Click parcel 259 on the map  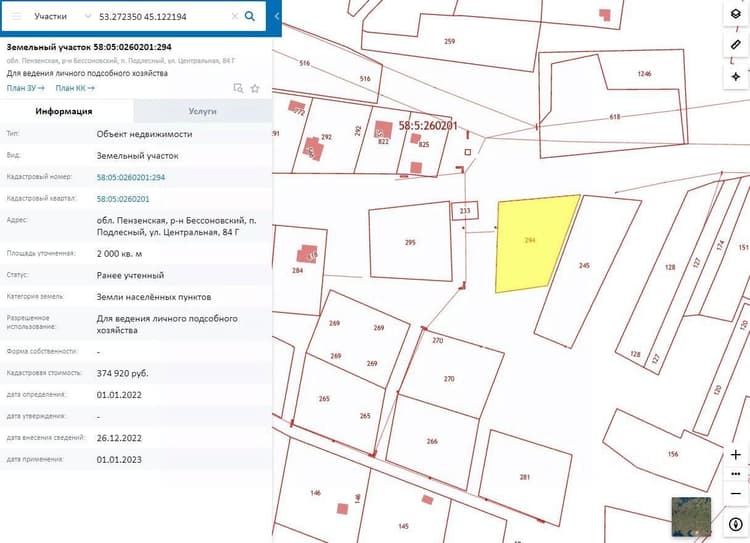tap(450, 41)
